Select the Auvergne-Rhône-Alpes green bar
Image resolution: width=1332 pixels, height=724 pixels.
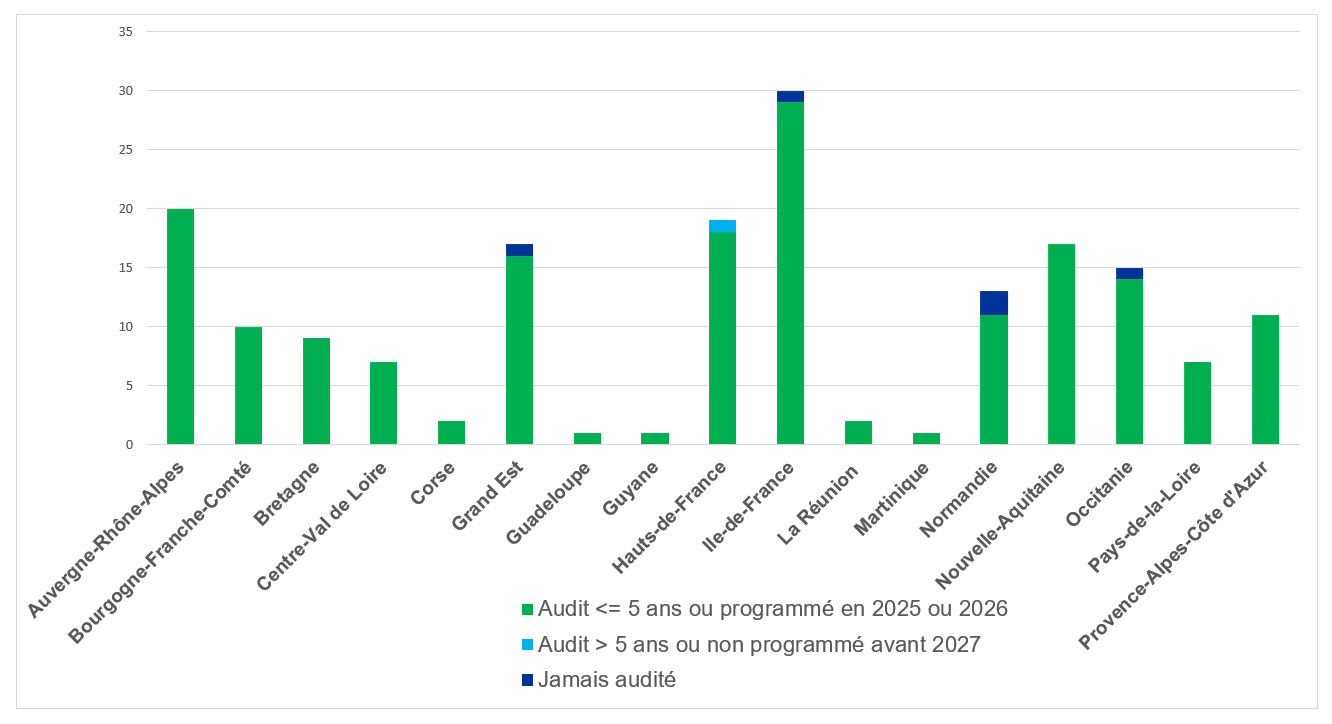(x=180, y=326)
